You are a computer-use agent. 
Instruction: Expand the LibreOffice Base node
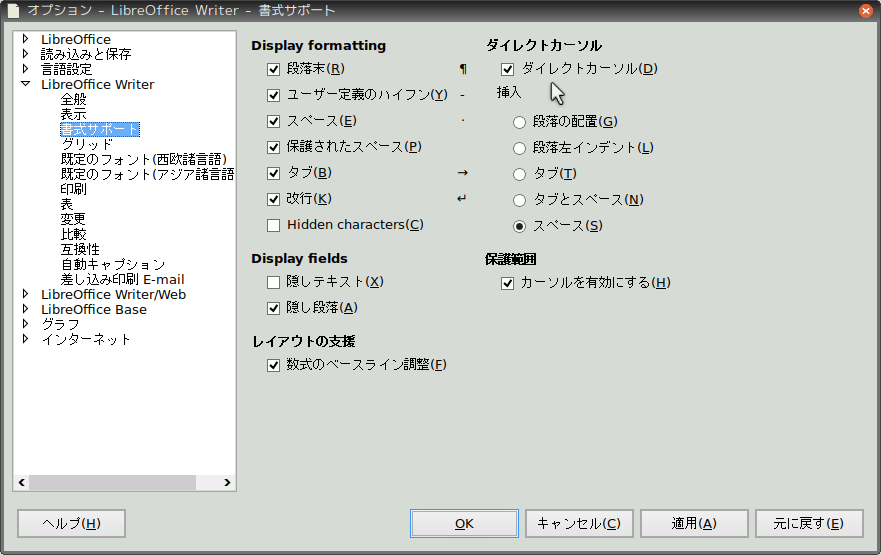pos(25,308)
